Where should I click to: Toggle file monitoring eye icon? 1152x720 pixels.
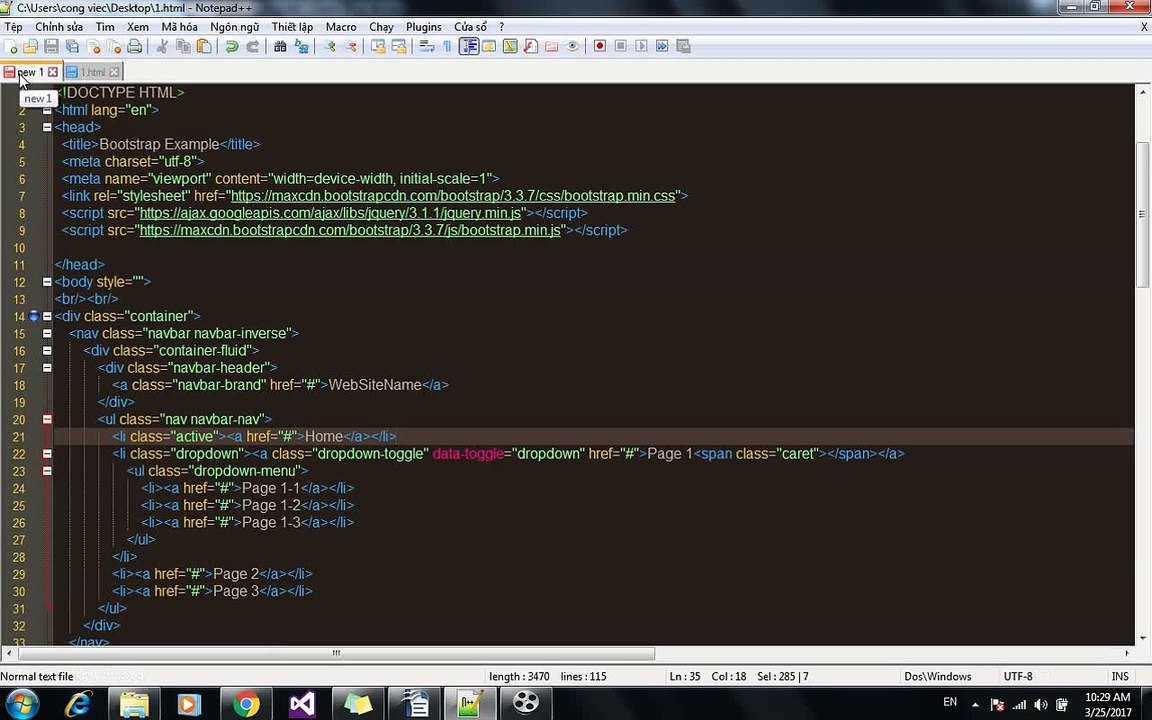[x=573, y=46]
